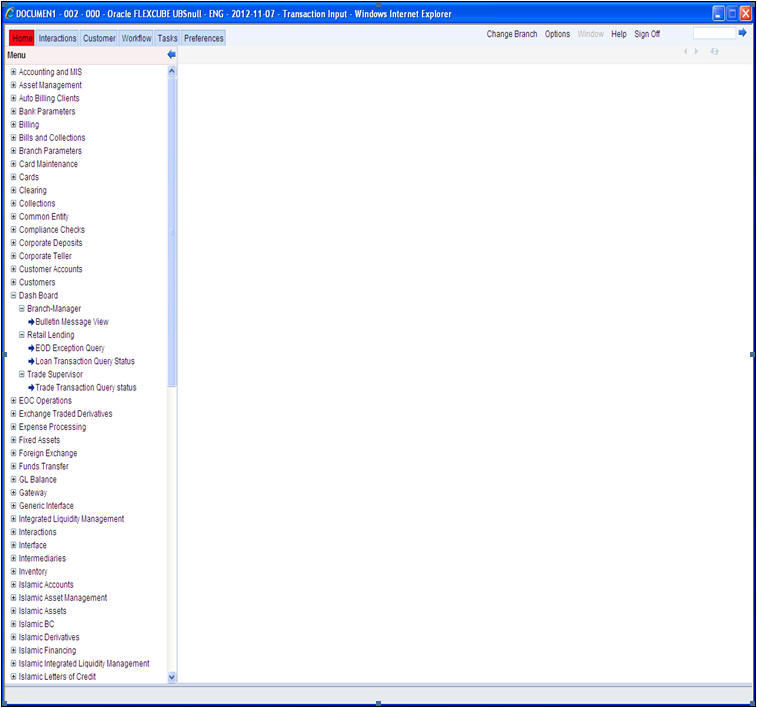Image resolution: width=757 pixels, height=708 pixels.
Task: Open the greyed Window menu
Action: click(590, 34)
